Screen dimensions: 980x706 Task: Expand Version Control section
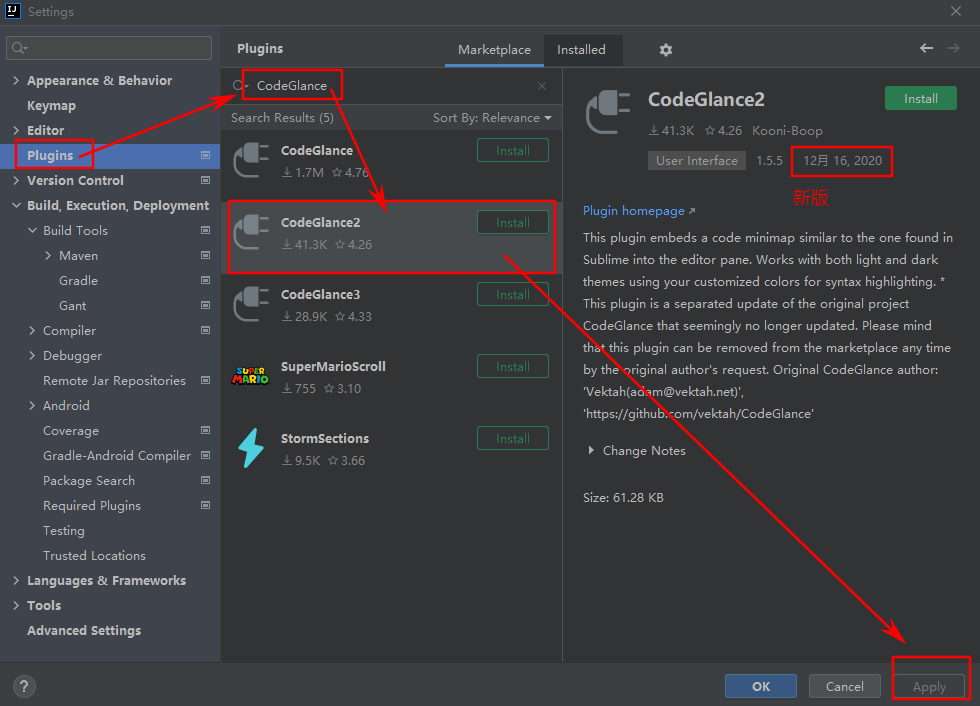pyautogui.click(x=16, y=180)
